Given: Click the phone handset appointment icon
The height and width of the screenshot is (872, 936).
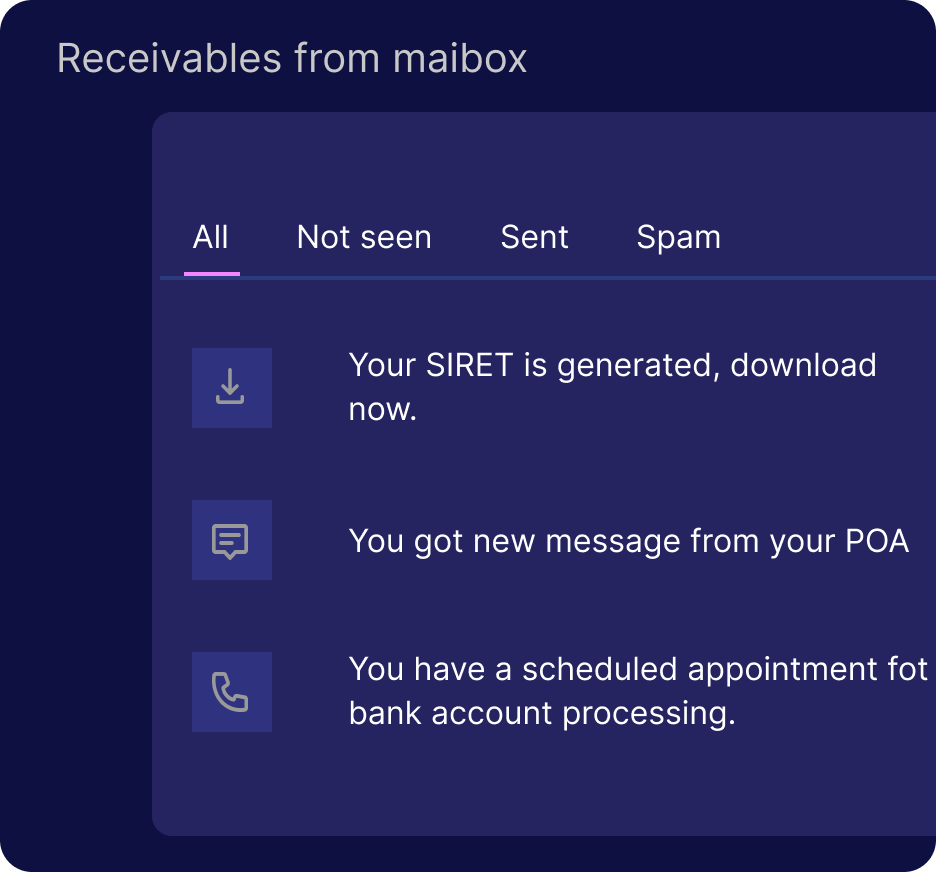Looking at the screenshot, I should pyautogui.click(x=232, y=692).
